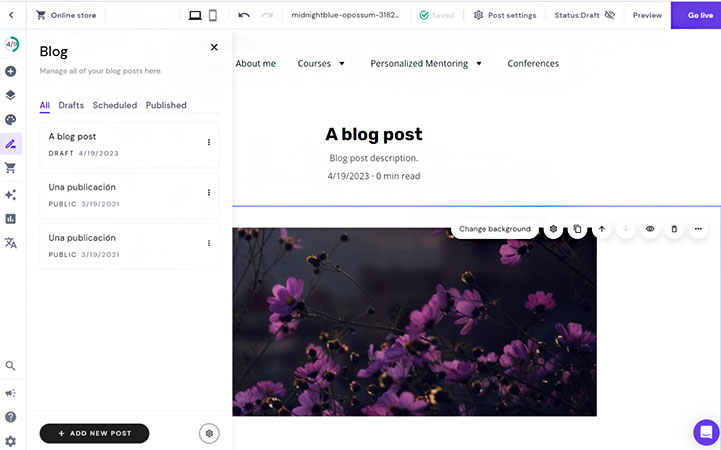Click the Saved status checkmark icon
721x450 pixels.
tap(424, 15)
